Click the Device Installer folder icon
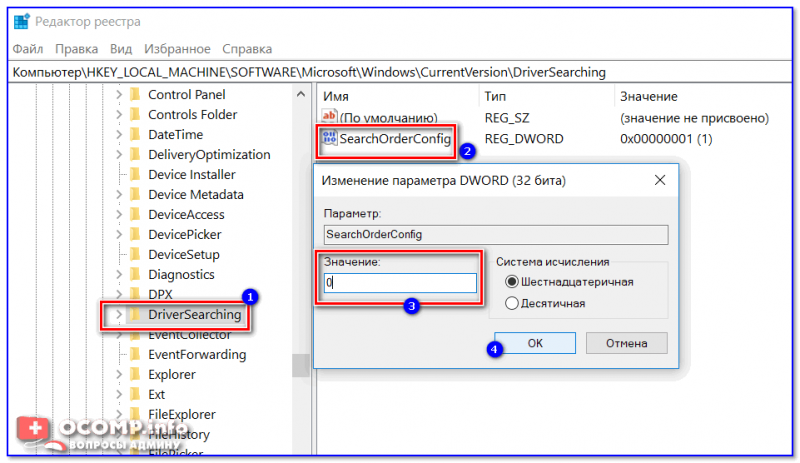Viewport: 800px width, 463px height. (135, 175)
